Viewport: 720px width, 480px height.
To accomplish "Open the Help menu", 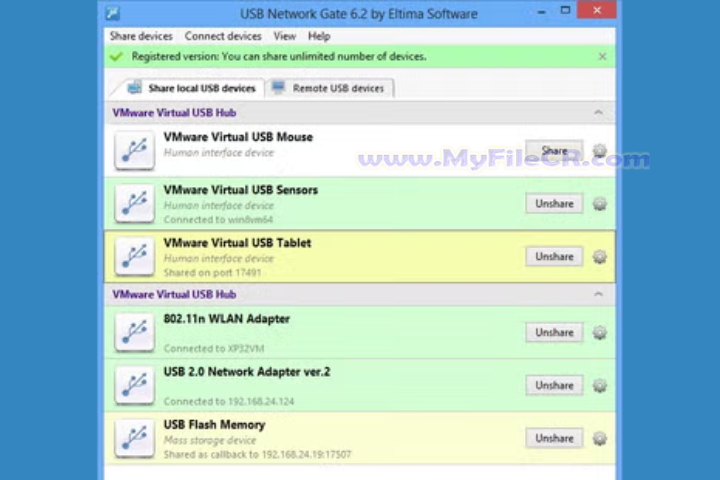I will coord(319,36).
